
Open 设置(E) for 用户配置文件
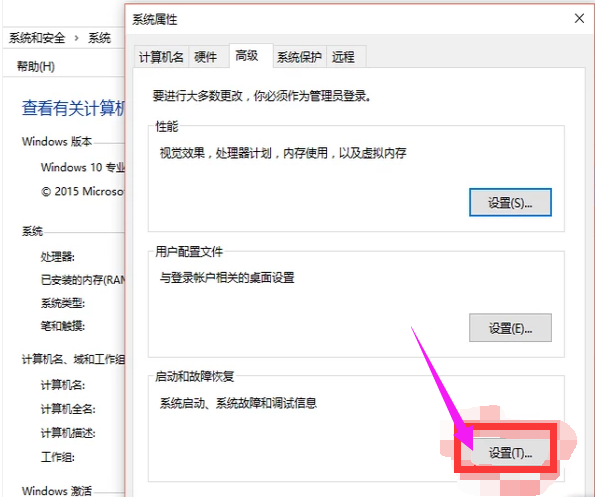pos(510,328)
